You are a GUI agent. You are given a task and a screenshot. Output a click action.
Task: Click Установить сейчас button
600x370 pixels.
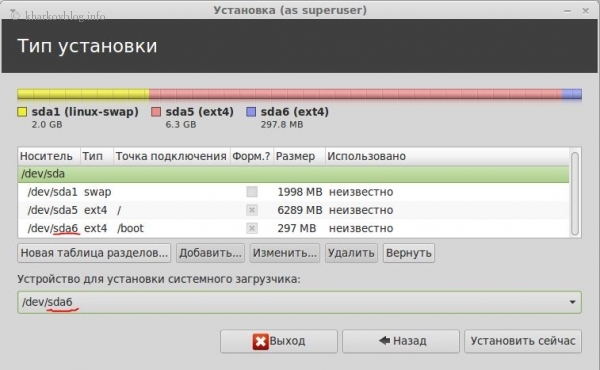click(x=523, y=341)
